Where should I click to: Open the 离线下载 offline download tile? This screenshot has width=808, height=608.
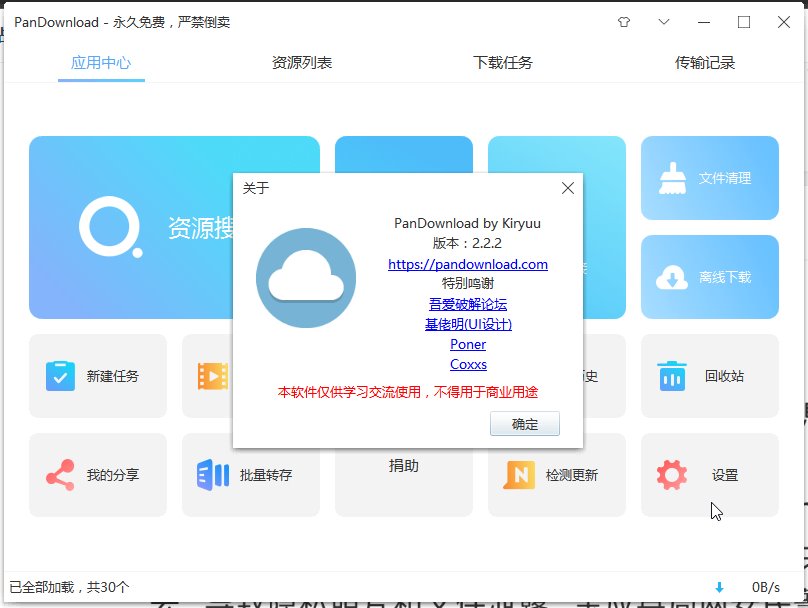[x=709, y=277]
